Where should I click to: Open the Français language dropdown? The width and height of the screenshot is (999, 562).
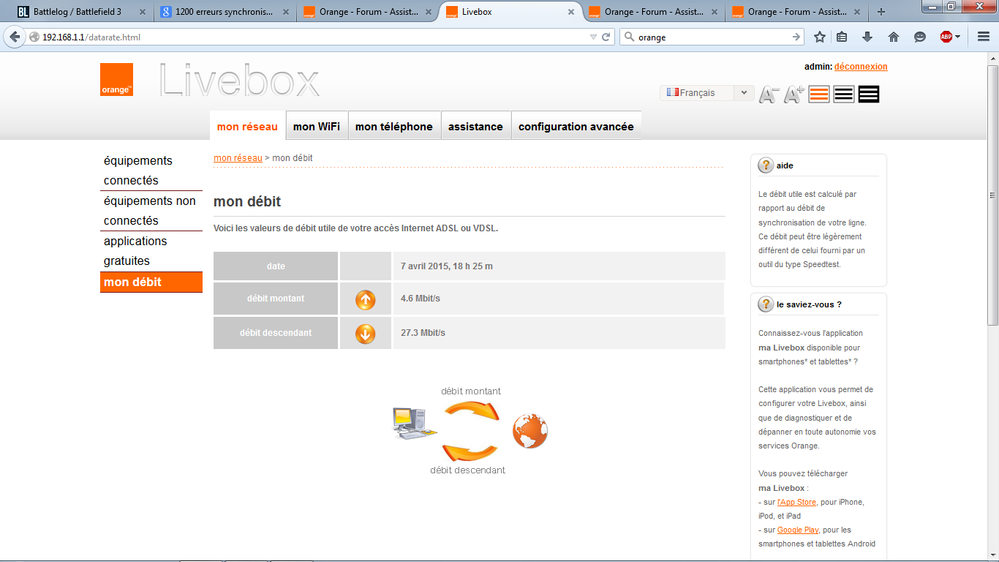click(707, 93)
